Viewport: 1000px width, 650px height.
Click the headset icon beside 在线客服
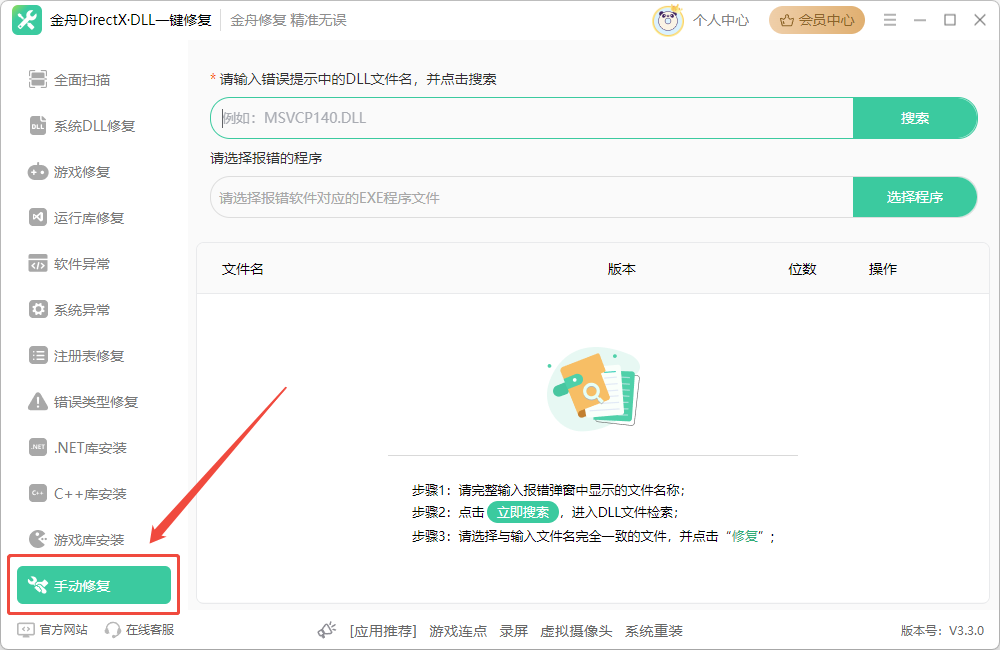[113, 630]
